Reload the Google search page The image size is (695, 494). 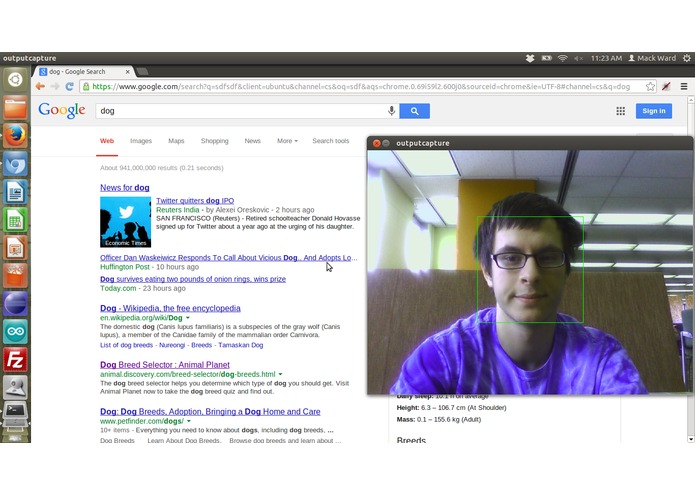[x=69, y=86]
